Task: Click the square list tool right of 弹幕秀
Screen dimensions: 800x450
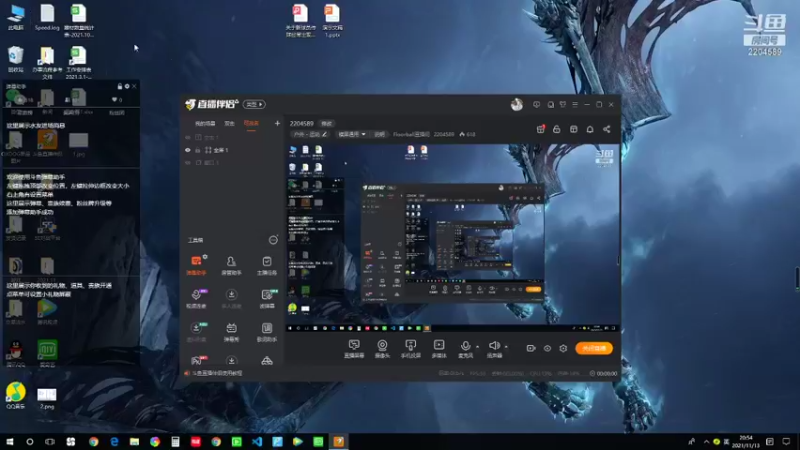Action: pos(267,332)
